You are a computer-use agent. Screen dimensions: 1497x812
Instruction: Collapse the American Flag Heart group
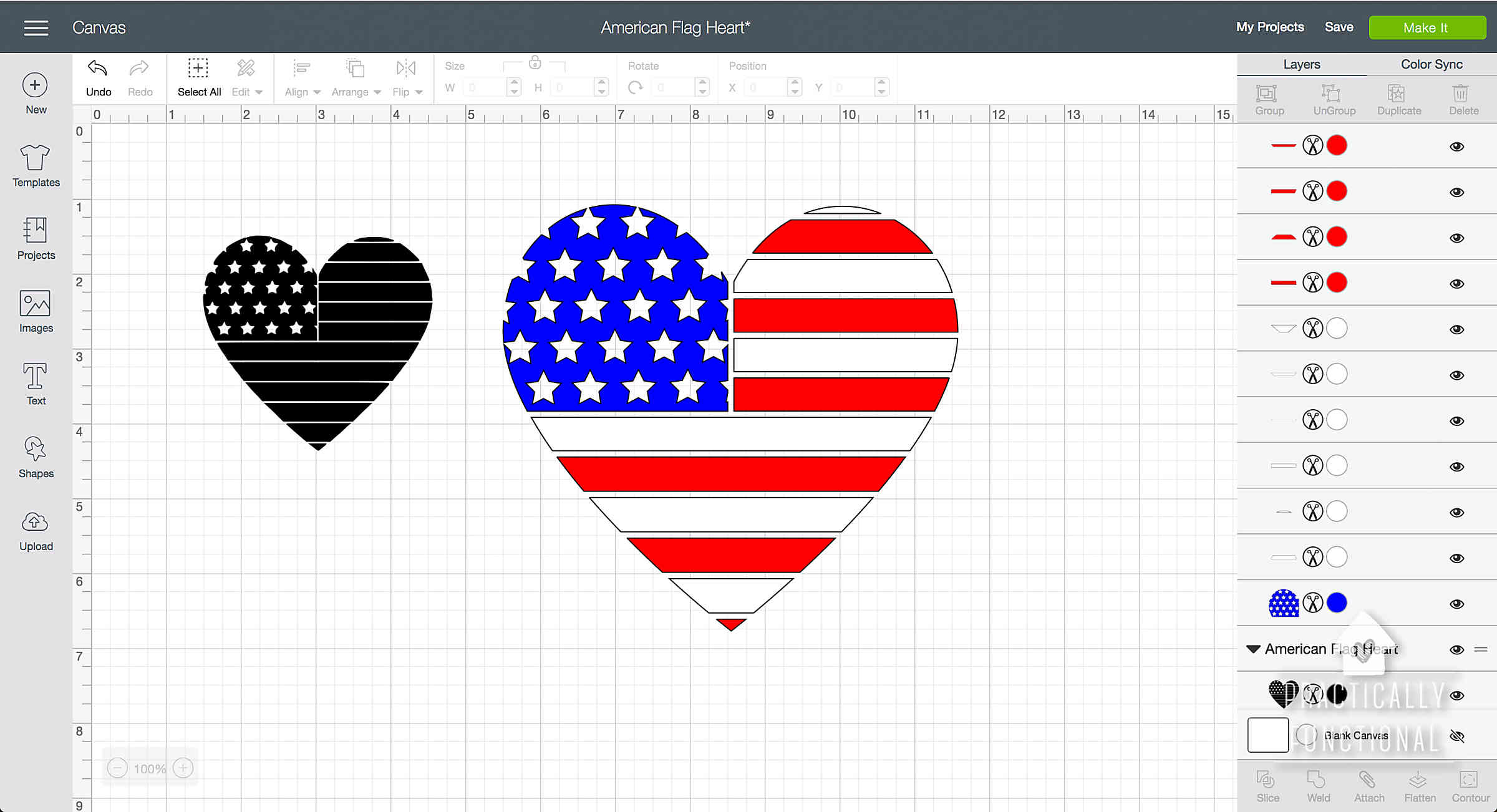[x=1253, y=649]
